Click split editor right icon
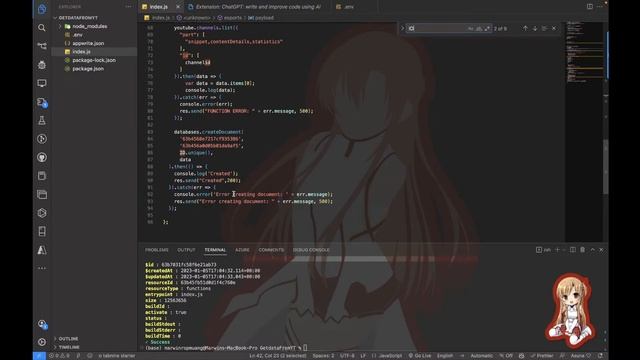 tap(589, 7)
